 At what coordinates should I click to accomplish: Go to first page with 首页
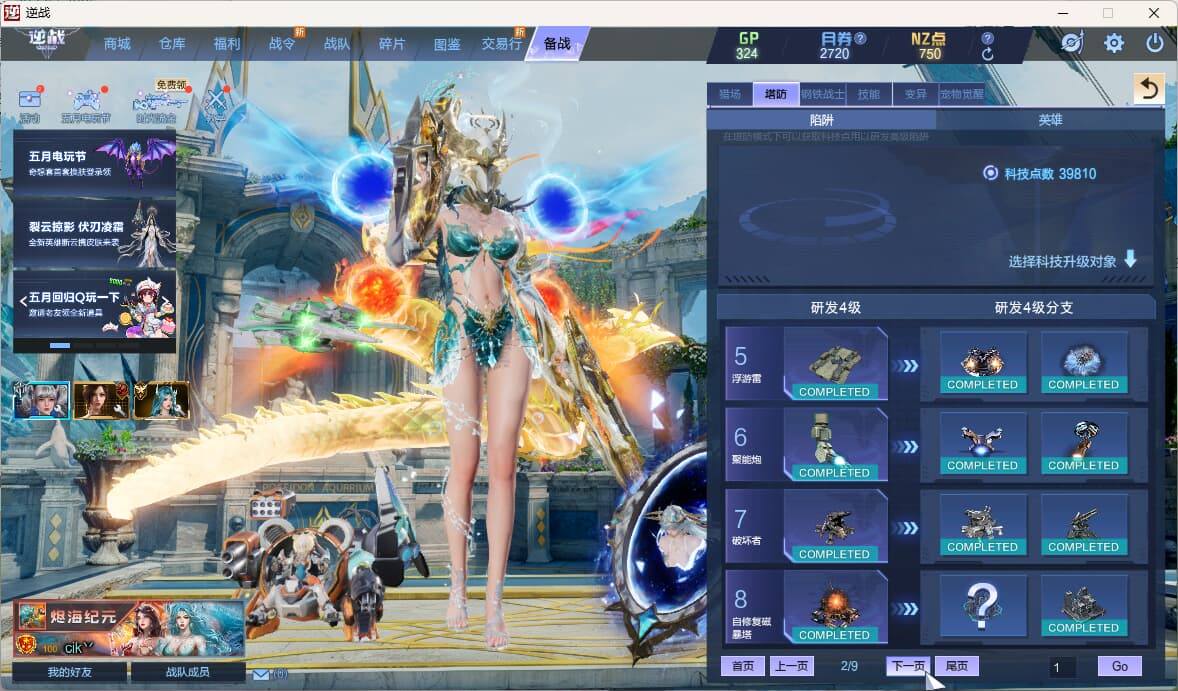click(x=743, y=665)
